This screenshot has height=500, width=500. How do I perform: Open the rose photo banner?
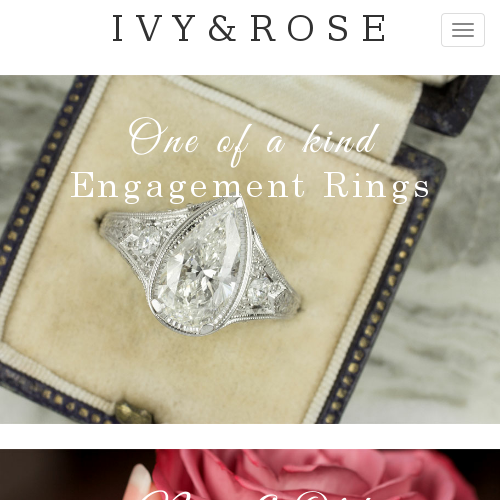(x=250, y=474)
